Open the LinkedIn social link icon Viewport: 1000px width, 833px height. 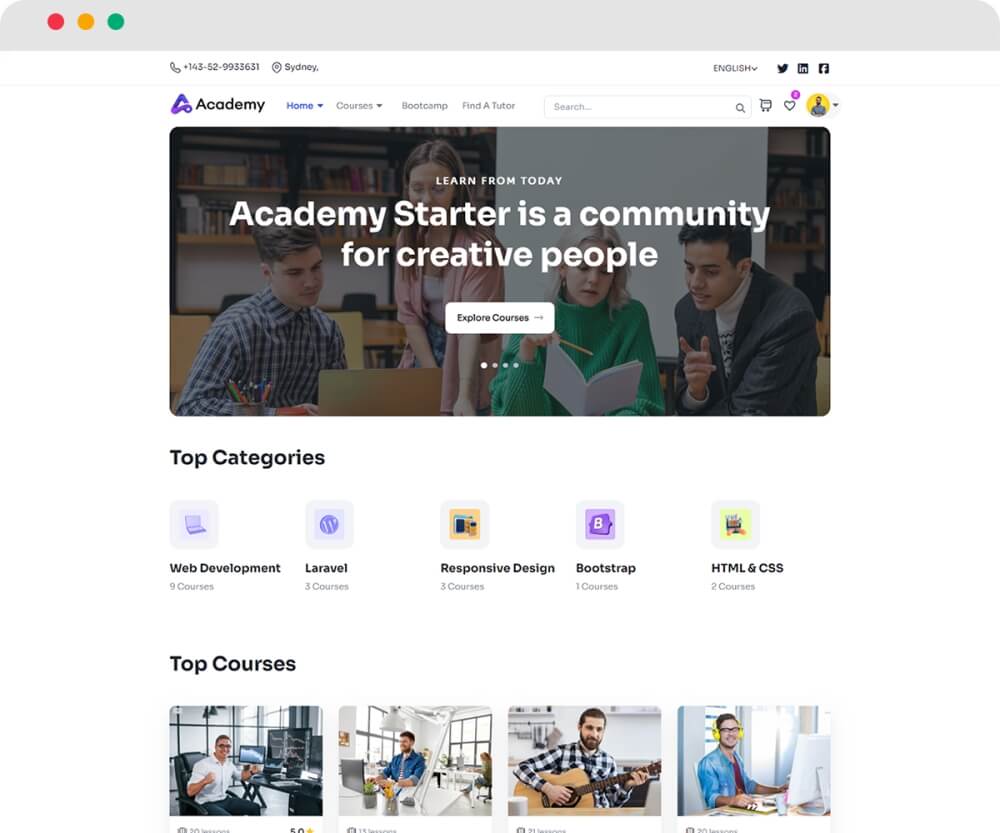click(803, 68)
